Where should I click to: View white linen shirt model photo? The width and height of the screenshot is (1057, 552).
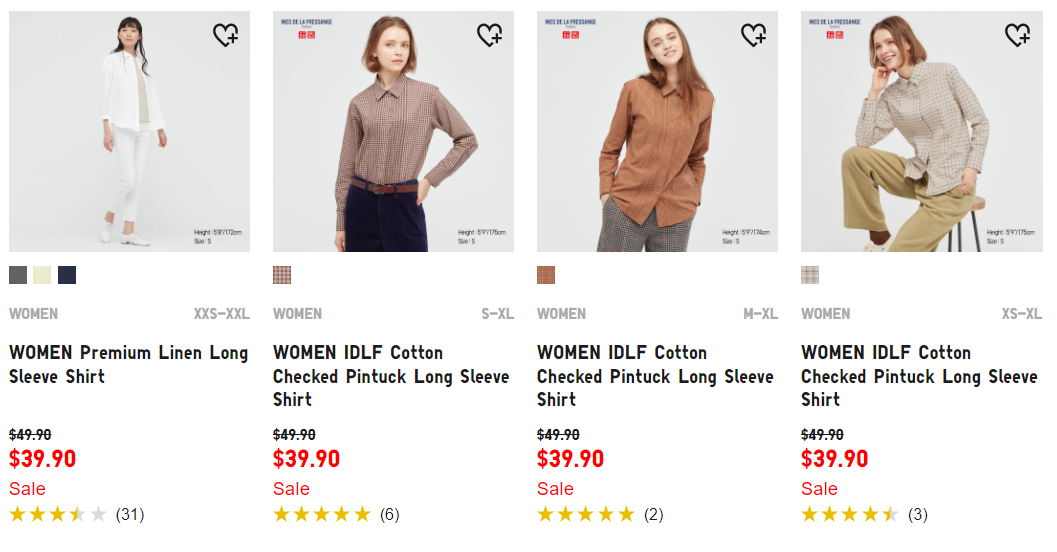click(129, 131)
